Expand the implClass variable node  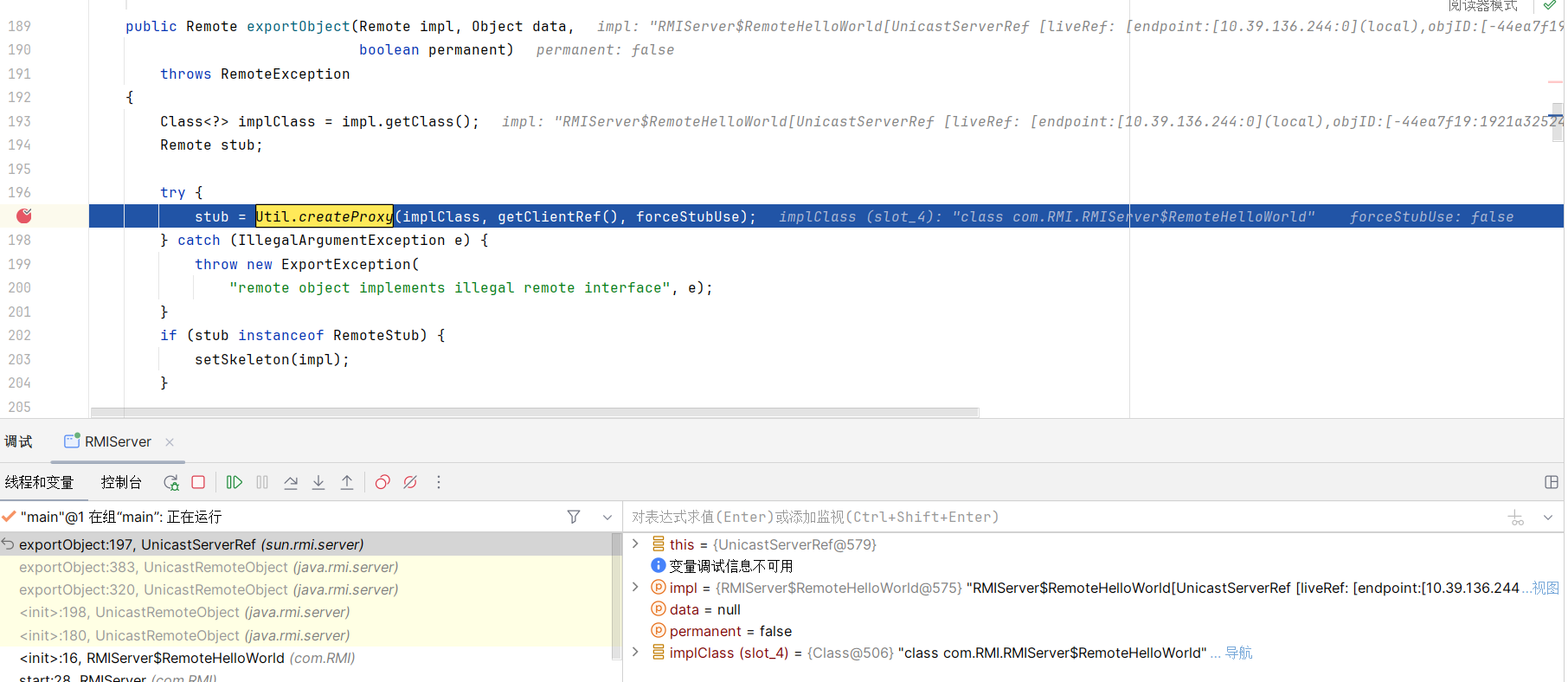pyautogui.click(x=635, y=652)
